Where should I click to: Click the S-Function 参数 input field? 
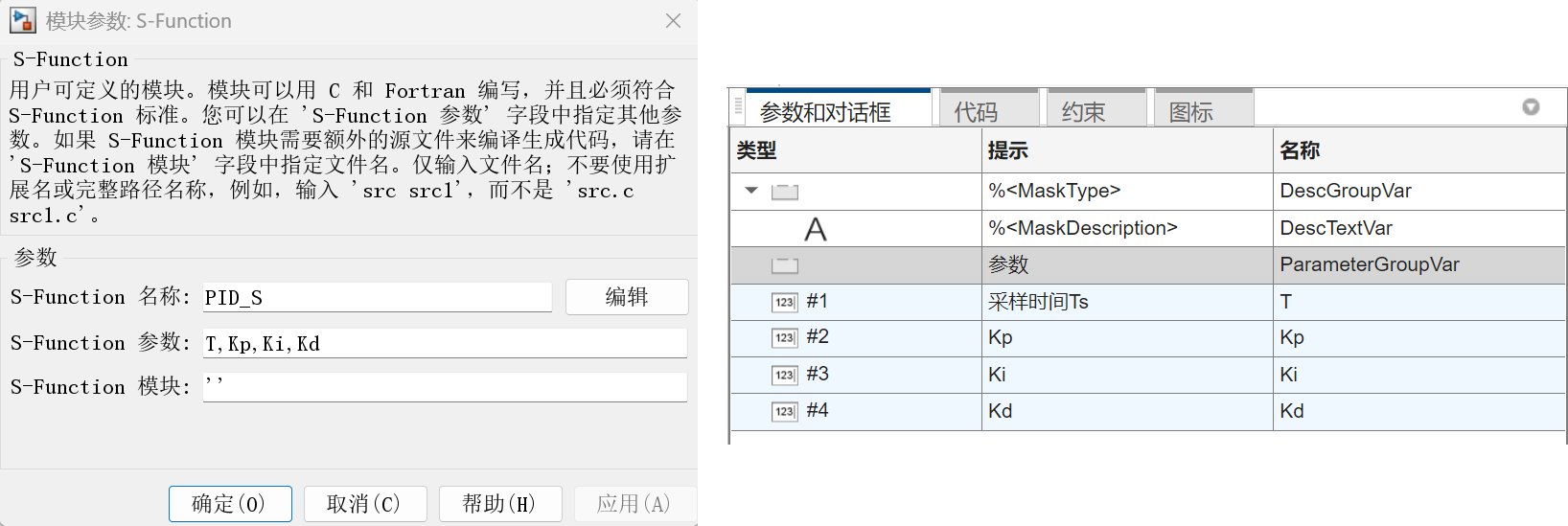pyautogui.click(x=445, y=344)
